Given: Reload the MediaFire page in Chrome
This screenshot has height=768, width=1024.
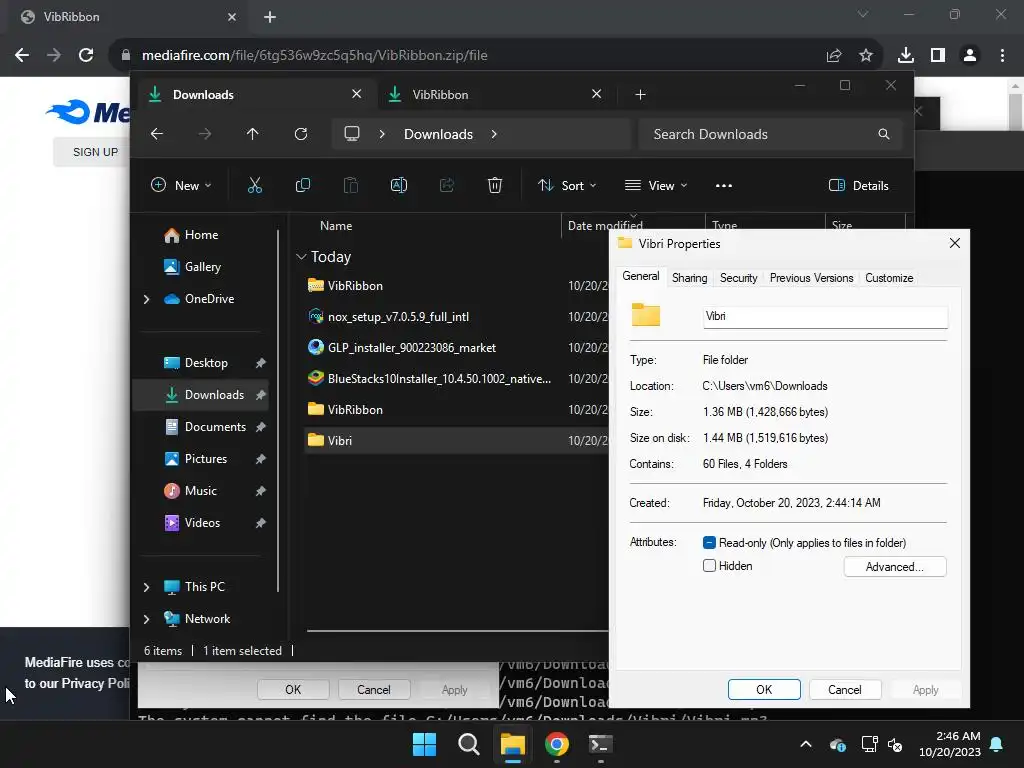Looking at the screenshot, I should coord(86,55).
